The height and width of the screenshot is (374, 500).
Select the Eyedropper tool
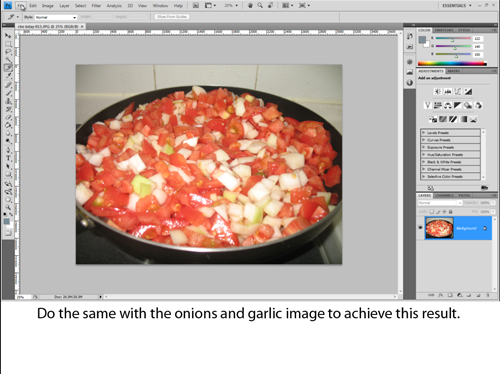coord(8,76)
